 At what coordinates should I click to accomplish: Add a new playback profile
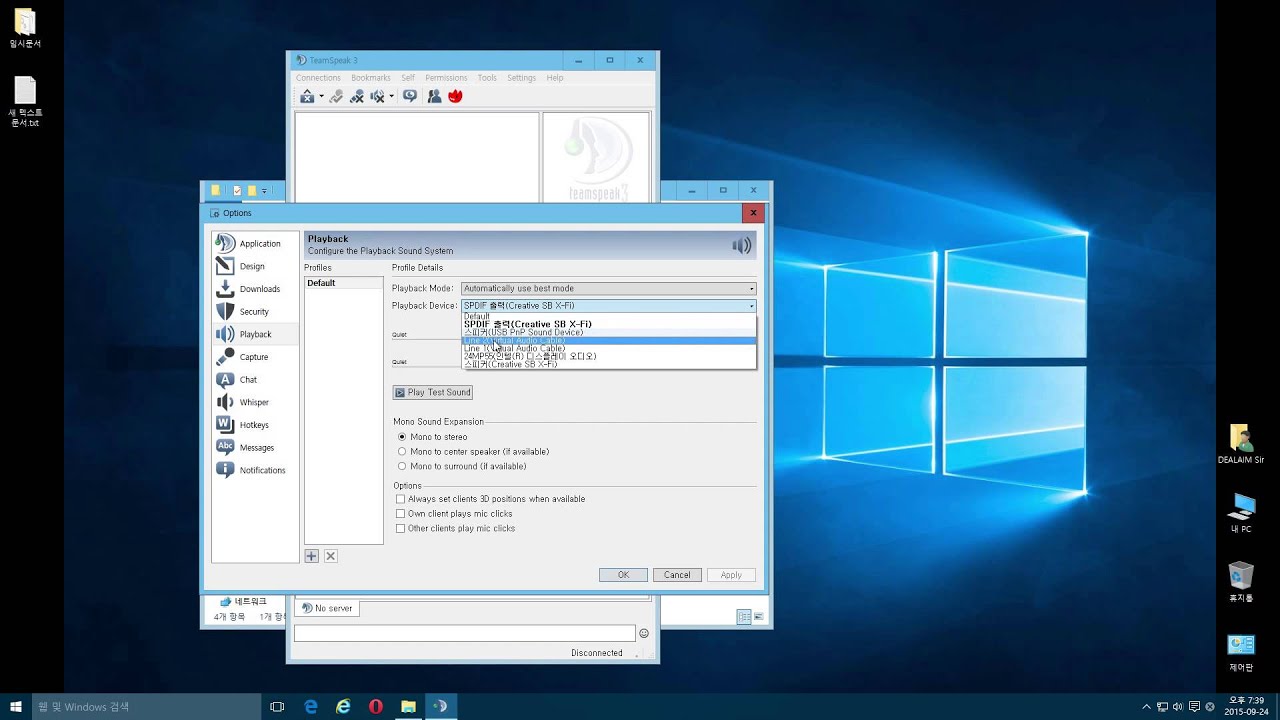(311, 556)
